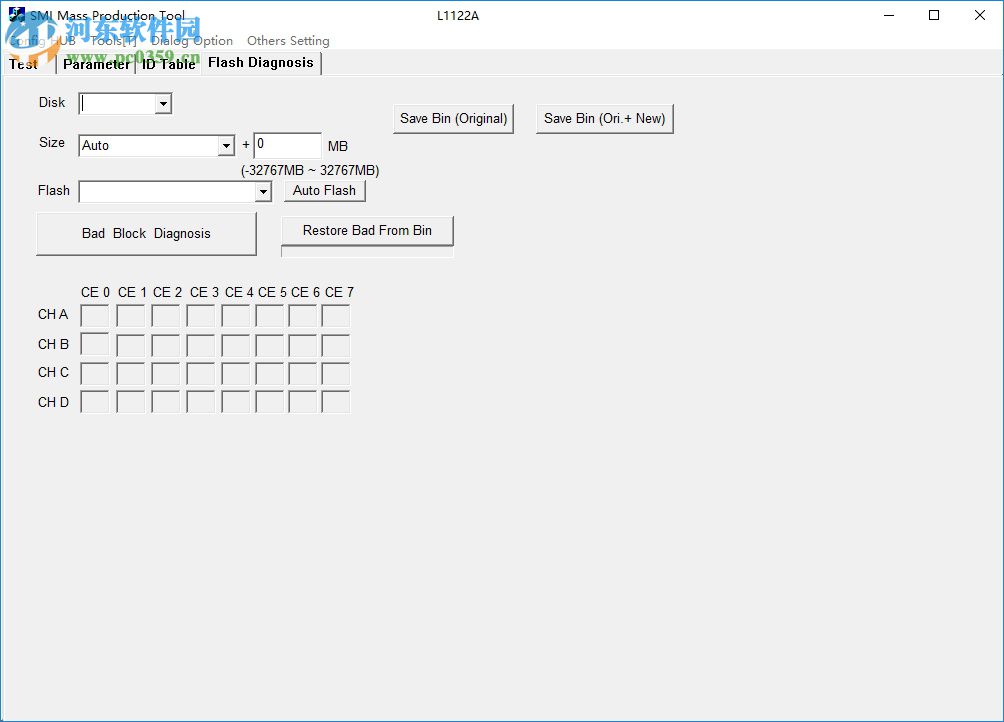Select the Flash Diagnosis tab
Image resolution: width=1004 pixels, height=722 pixels.
[x=261, y=63]
